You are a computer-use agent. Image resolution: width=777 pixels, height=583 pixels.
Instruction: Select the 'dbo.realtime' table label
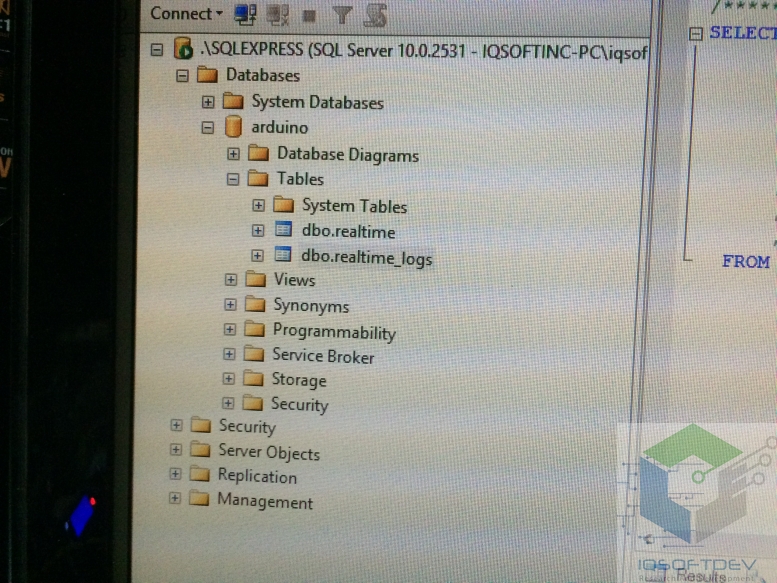pyautogui.click(x=349, y=232)
